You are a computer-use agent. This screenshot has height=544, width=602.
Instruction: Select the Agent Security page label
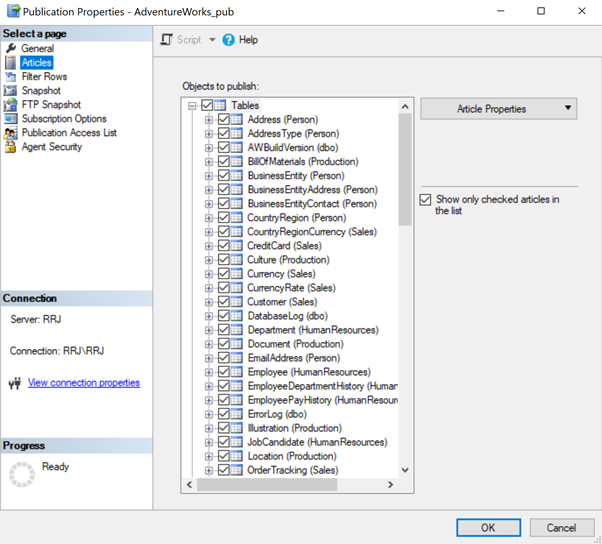[x=52, y=147]
